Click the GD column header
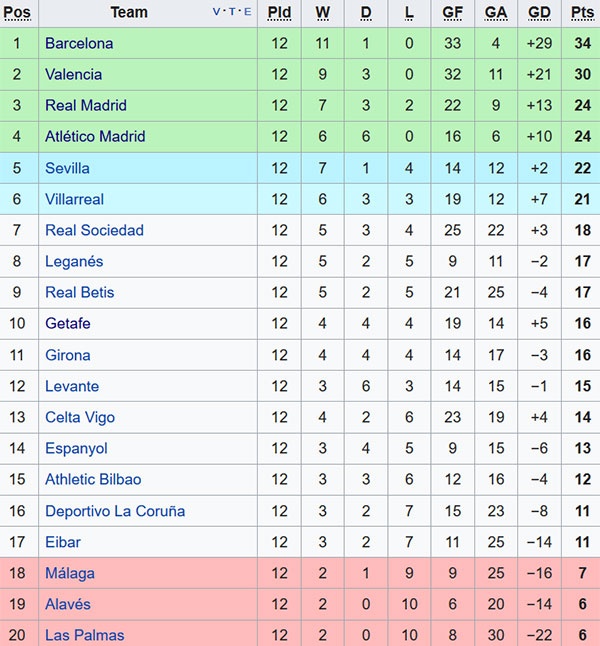 click(x=539, y=12)
